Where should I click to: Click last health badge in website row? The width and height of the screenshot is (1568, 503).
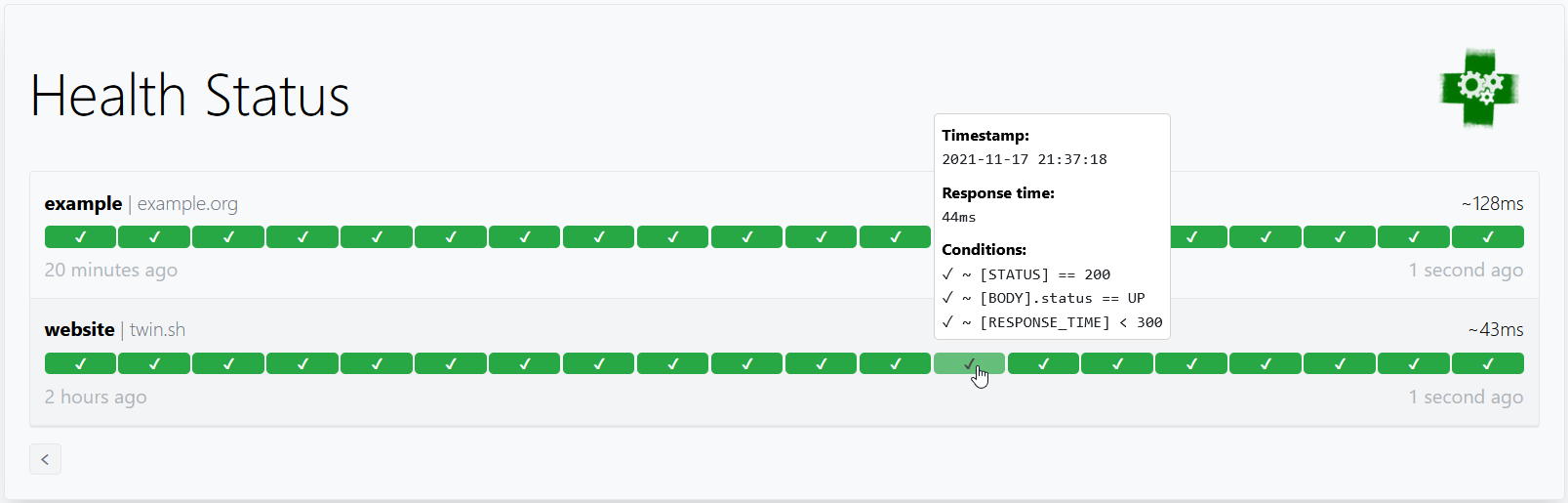pos(1487,364)
